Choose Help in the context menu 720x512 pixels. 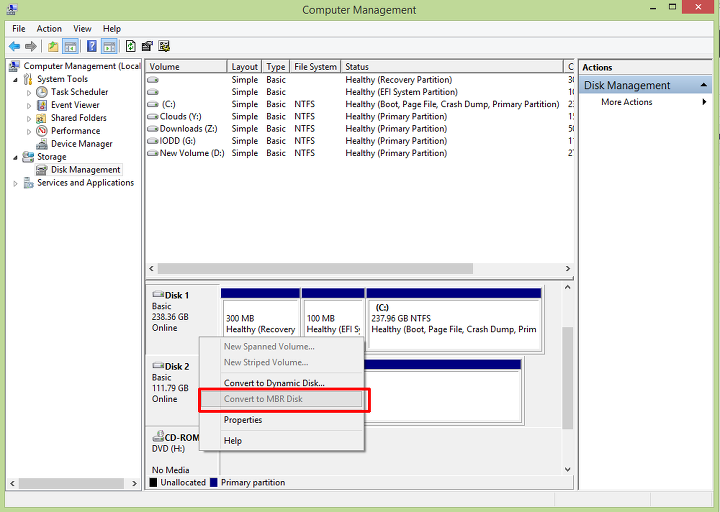pos(282,440)
